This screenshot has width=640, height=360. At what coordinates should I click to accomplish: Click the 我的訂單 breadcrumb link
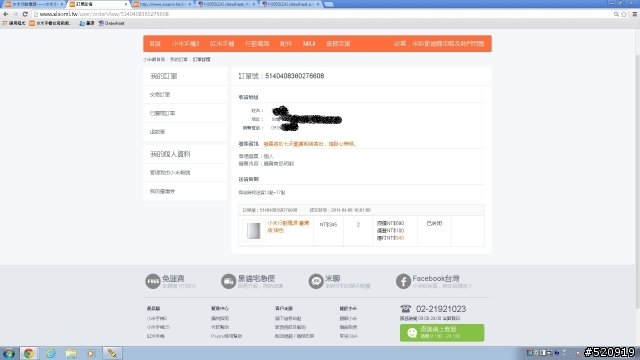(178, 60)
